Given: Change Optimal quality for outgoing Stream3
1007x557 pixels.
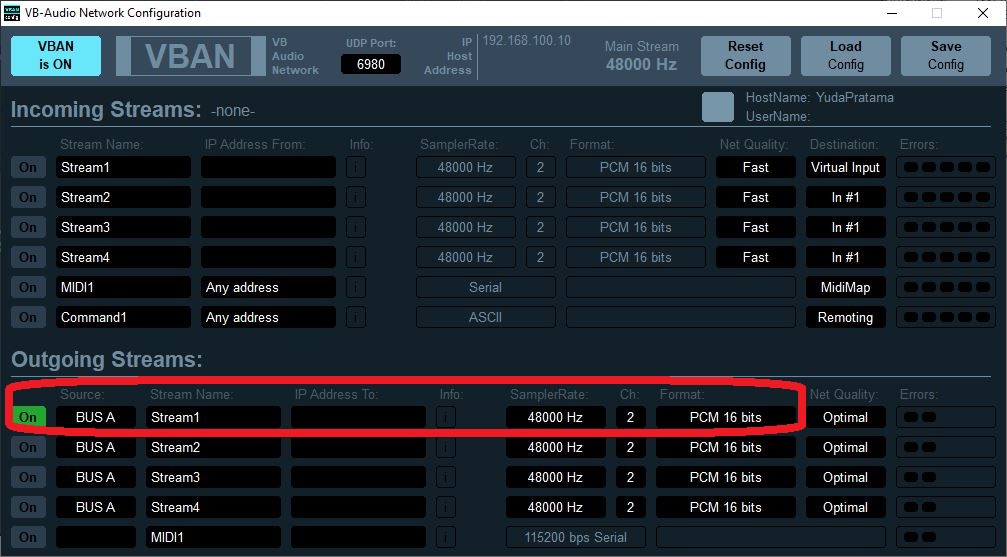Looking at the screenshot, I should click(x=845, y=477).
